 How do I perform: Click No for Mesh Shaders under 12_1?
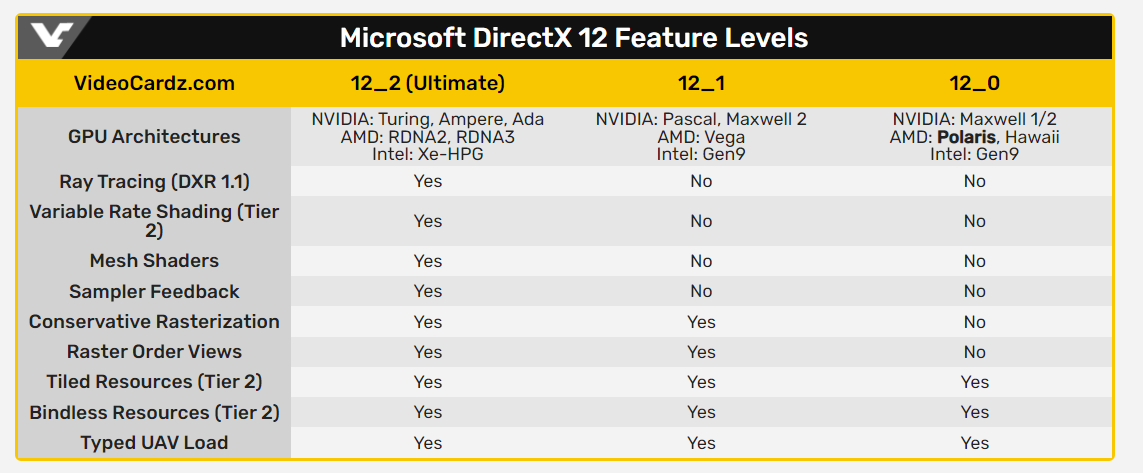(x=701, y=261)
